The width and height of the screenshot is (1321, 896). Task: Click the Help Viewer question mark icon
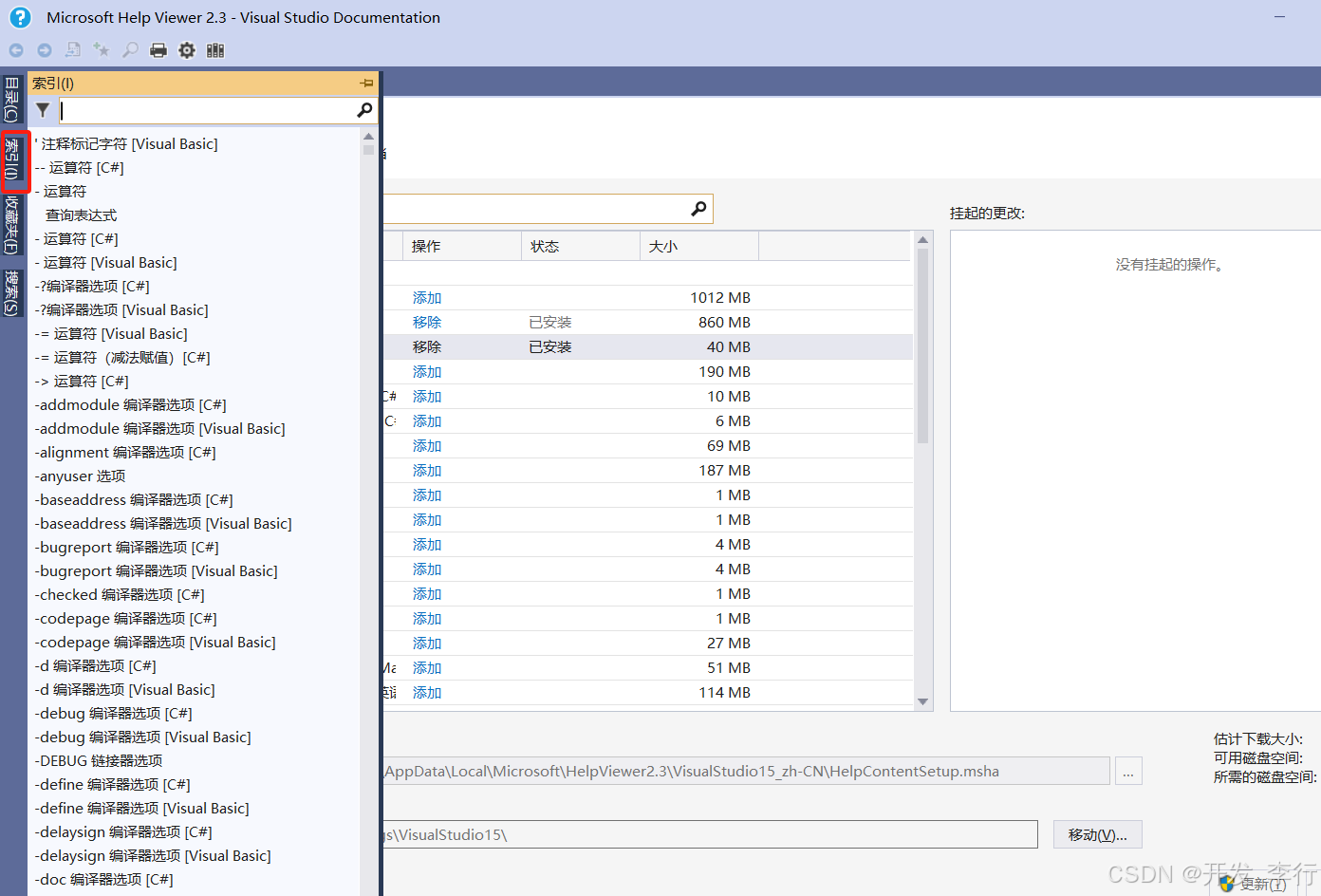click(x=20, y=17)
